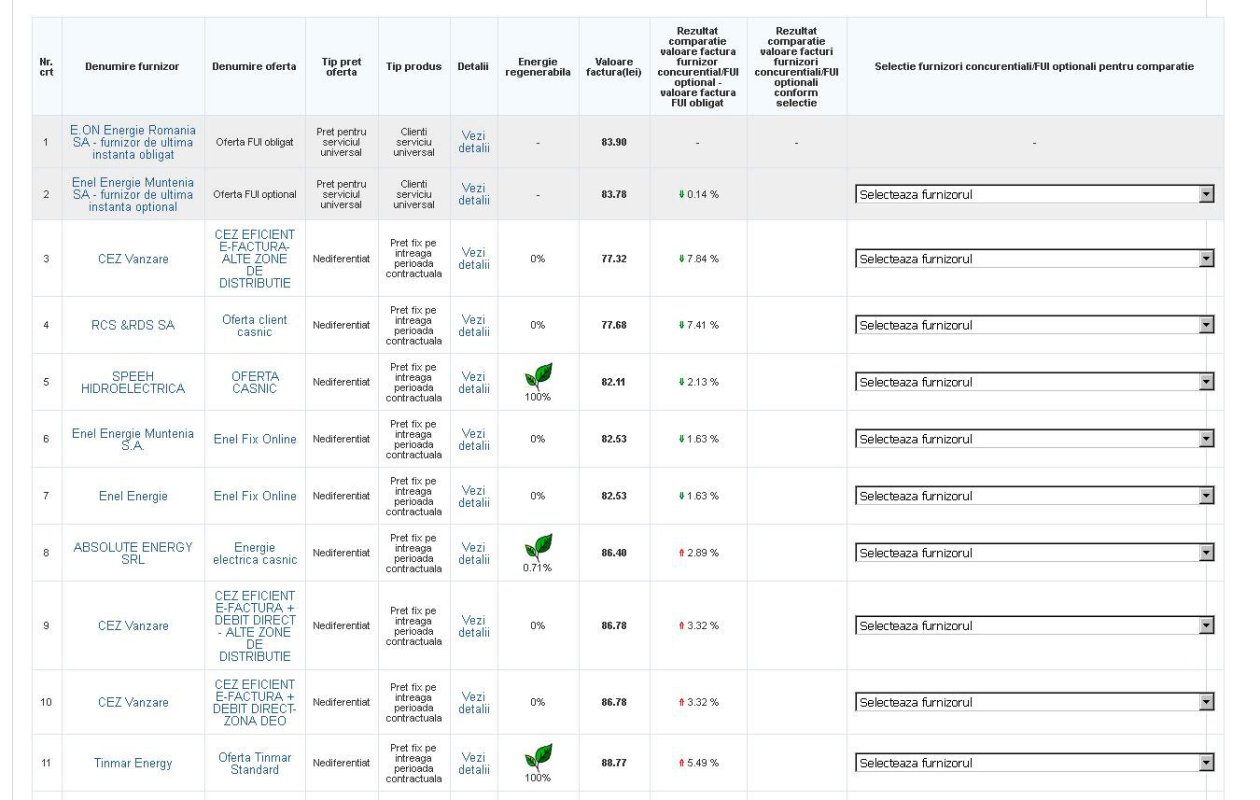Image resolution: width=1260 pixels, height=800 pixels.
Task: Open the Selecteaza furnizorul dropdown for Tinmar Energy
Action: click(1034, 763)
